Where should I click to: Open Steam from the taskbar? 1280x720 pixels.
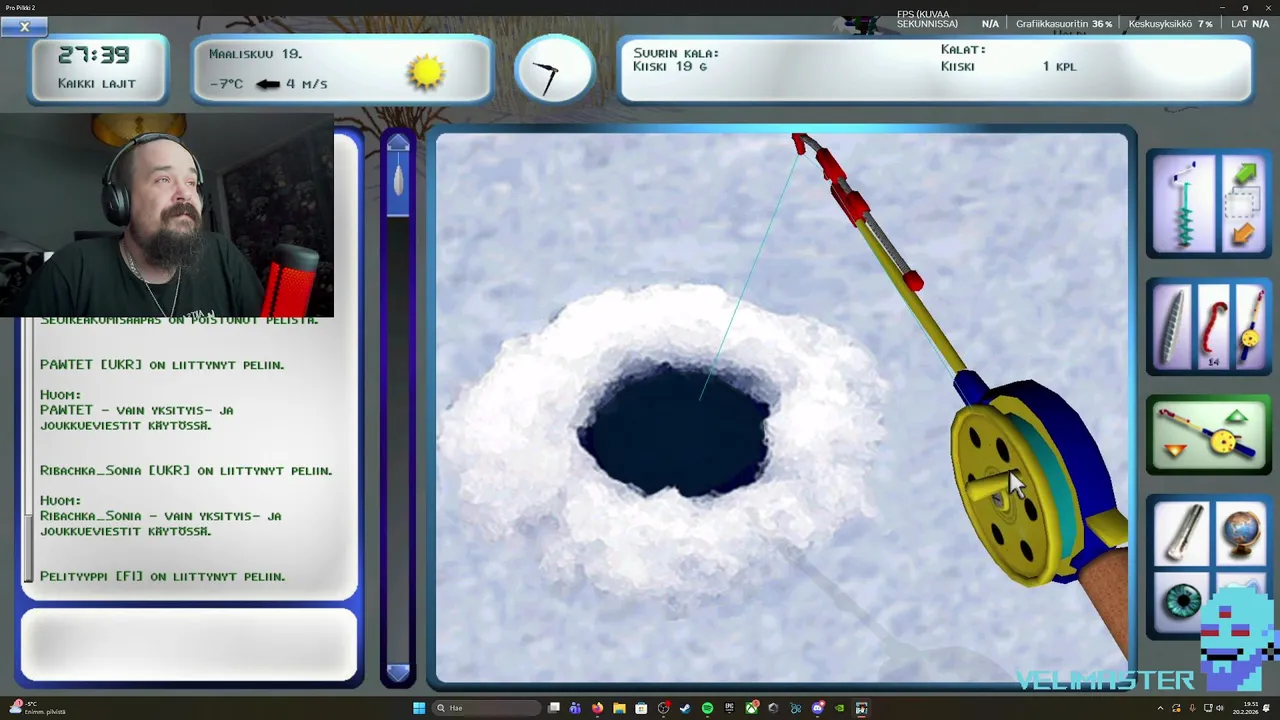tap(685, 708)
